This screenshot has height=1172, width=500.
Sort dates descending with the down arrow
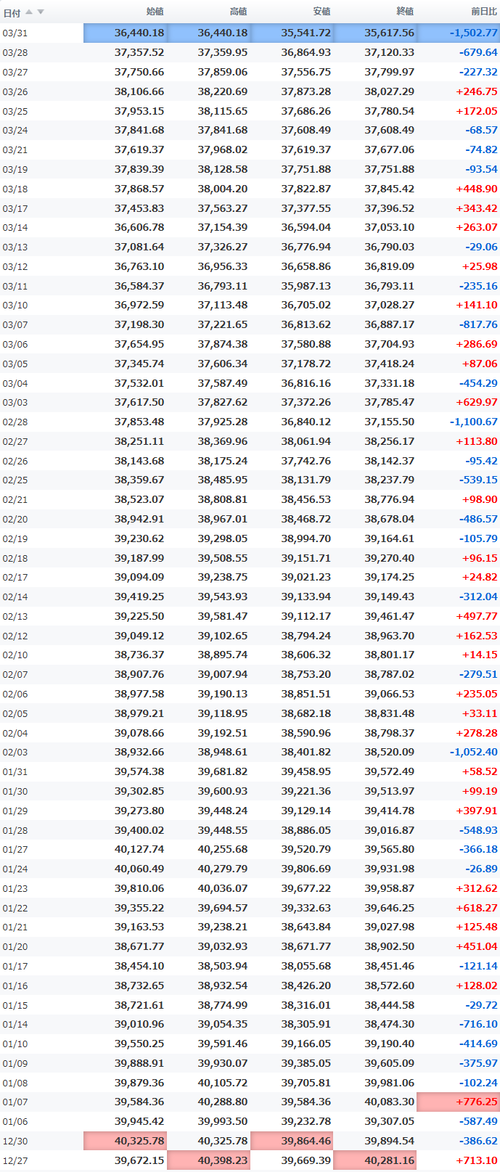click(x=40, y=11)
